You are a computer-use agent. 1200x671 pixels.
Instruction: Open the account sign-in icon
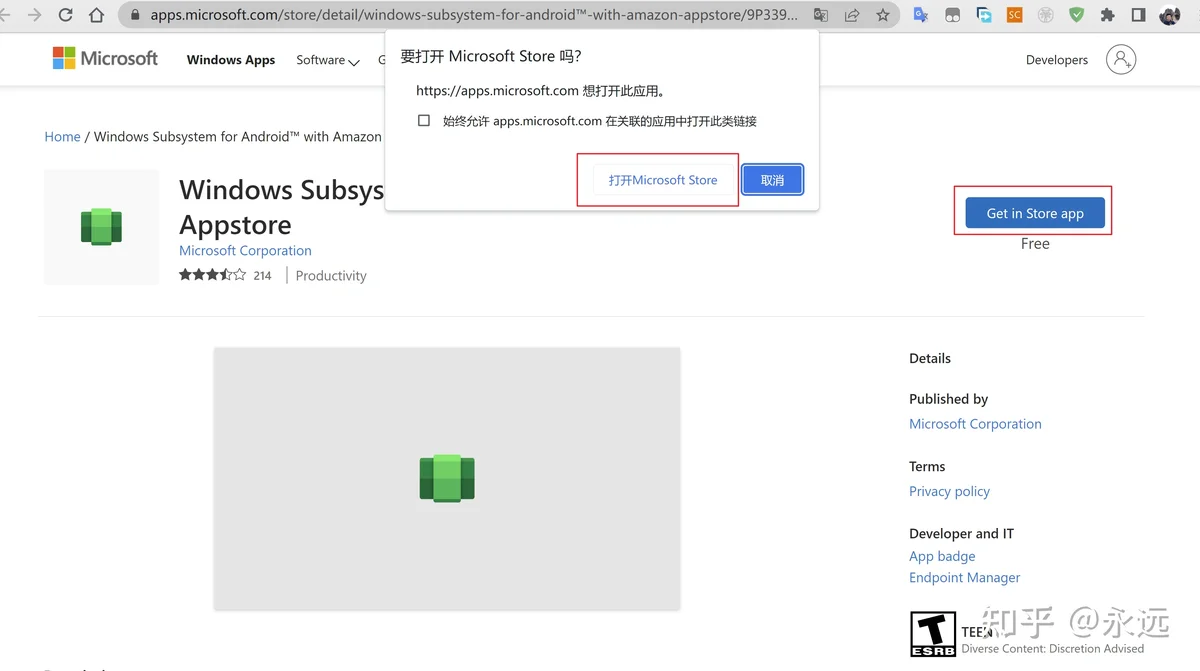coord(1121,59)
